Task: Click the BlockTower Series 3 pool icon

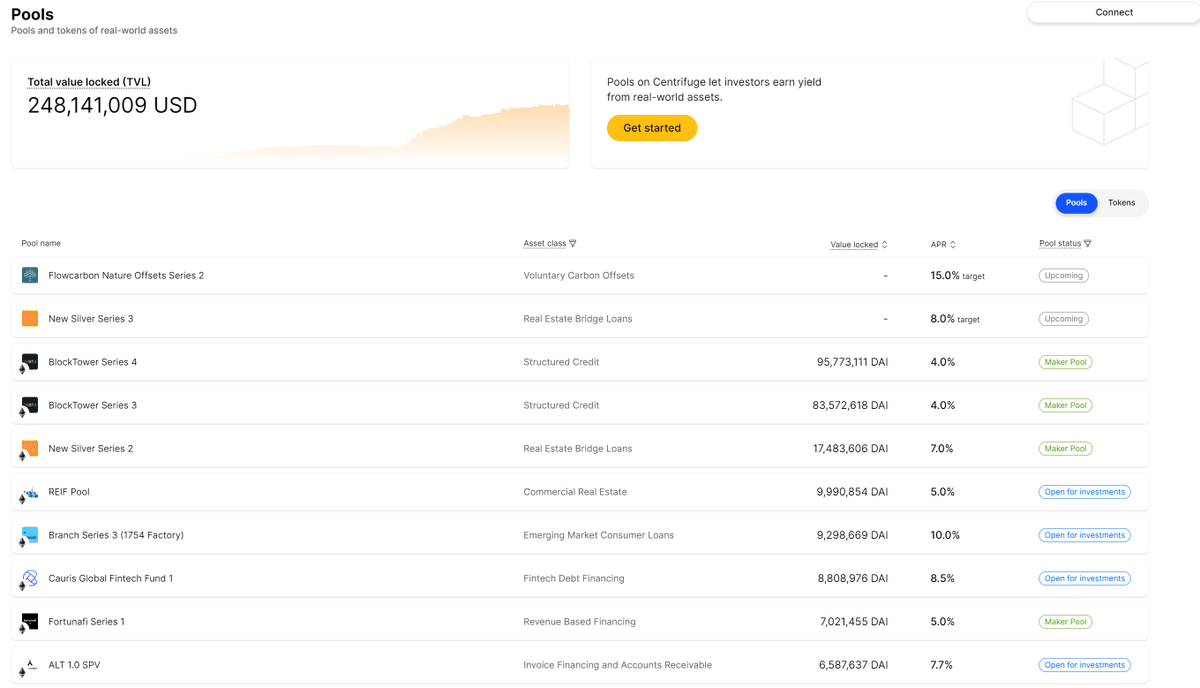Action: click(30, 405)
